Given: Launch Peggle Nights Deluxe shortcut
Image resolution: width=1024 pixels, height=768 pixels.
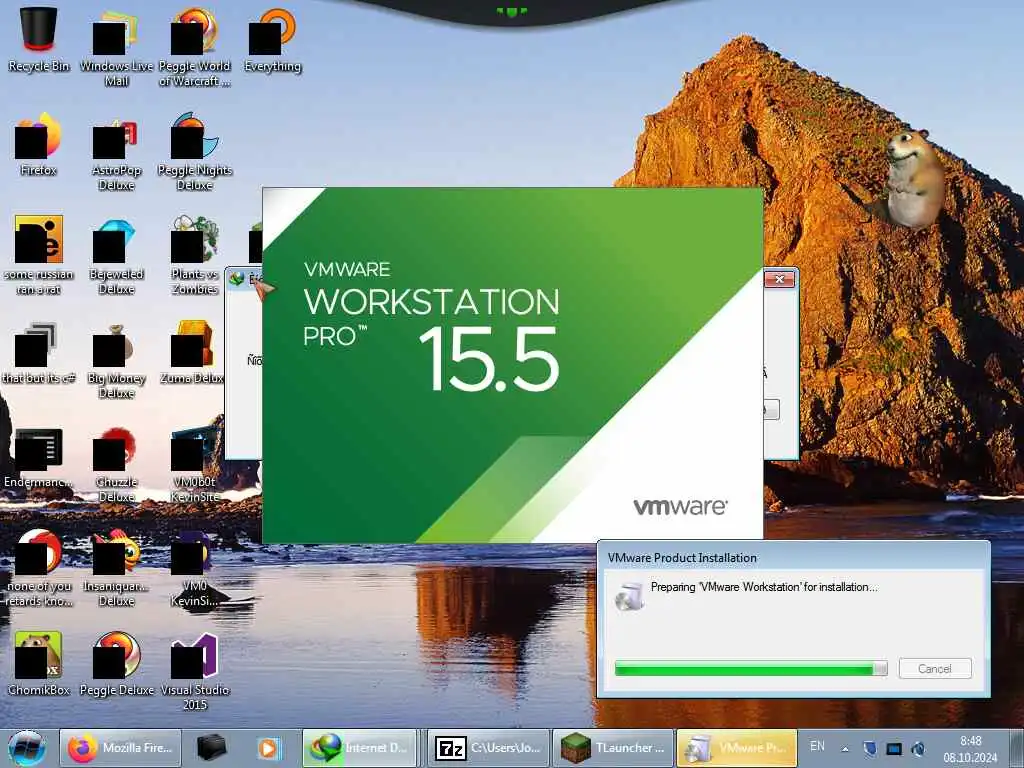Looking at the screenshot, I should coord(195,152).
